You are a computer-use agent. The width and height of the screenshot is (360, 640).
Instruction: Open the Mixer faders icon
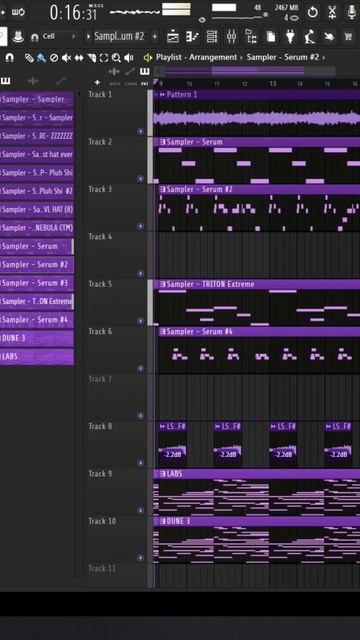231,37
